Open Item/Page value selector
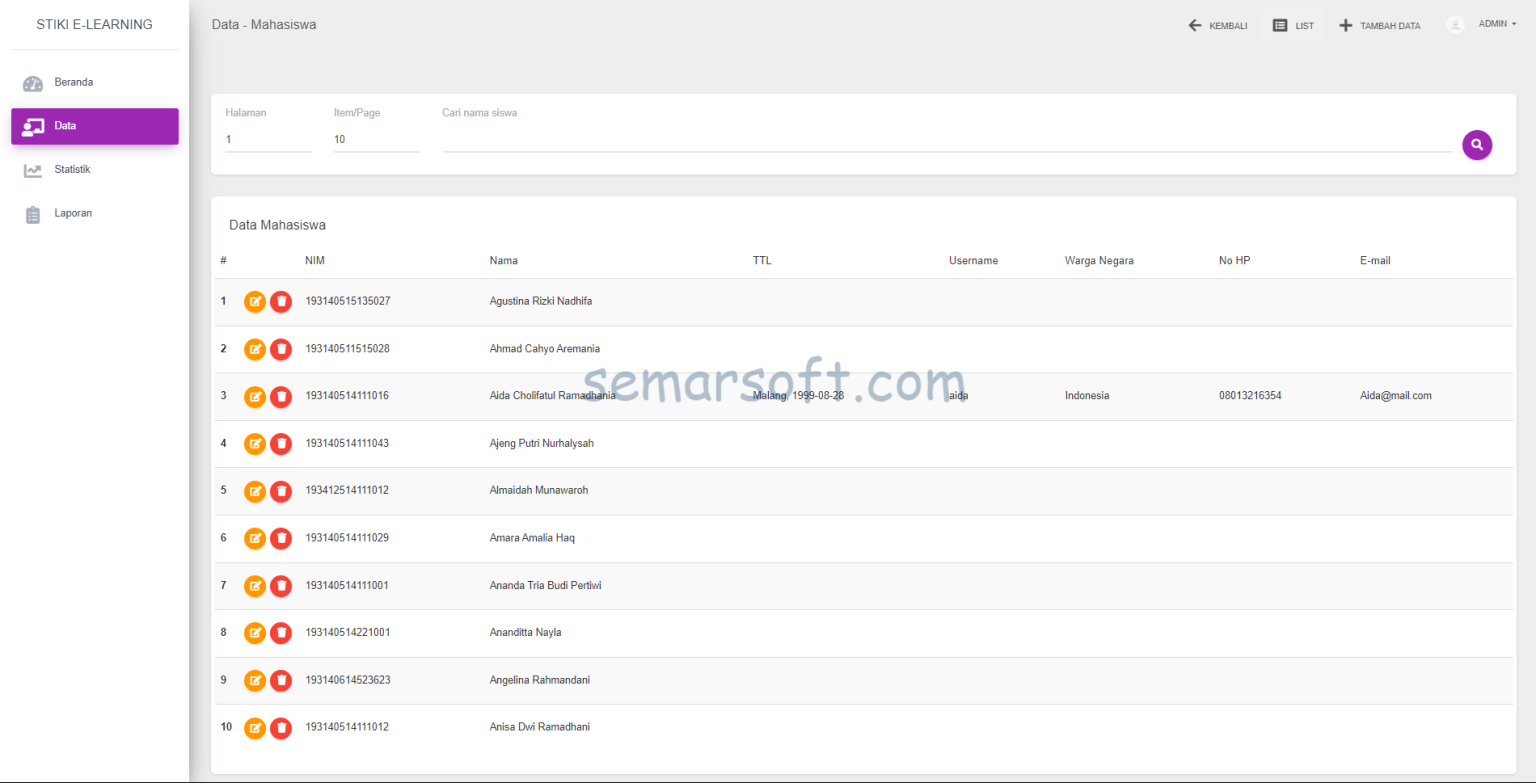Image resolution: width=1536 pixels, height=783 pixels. tap(376, 137)
